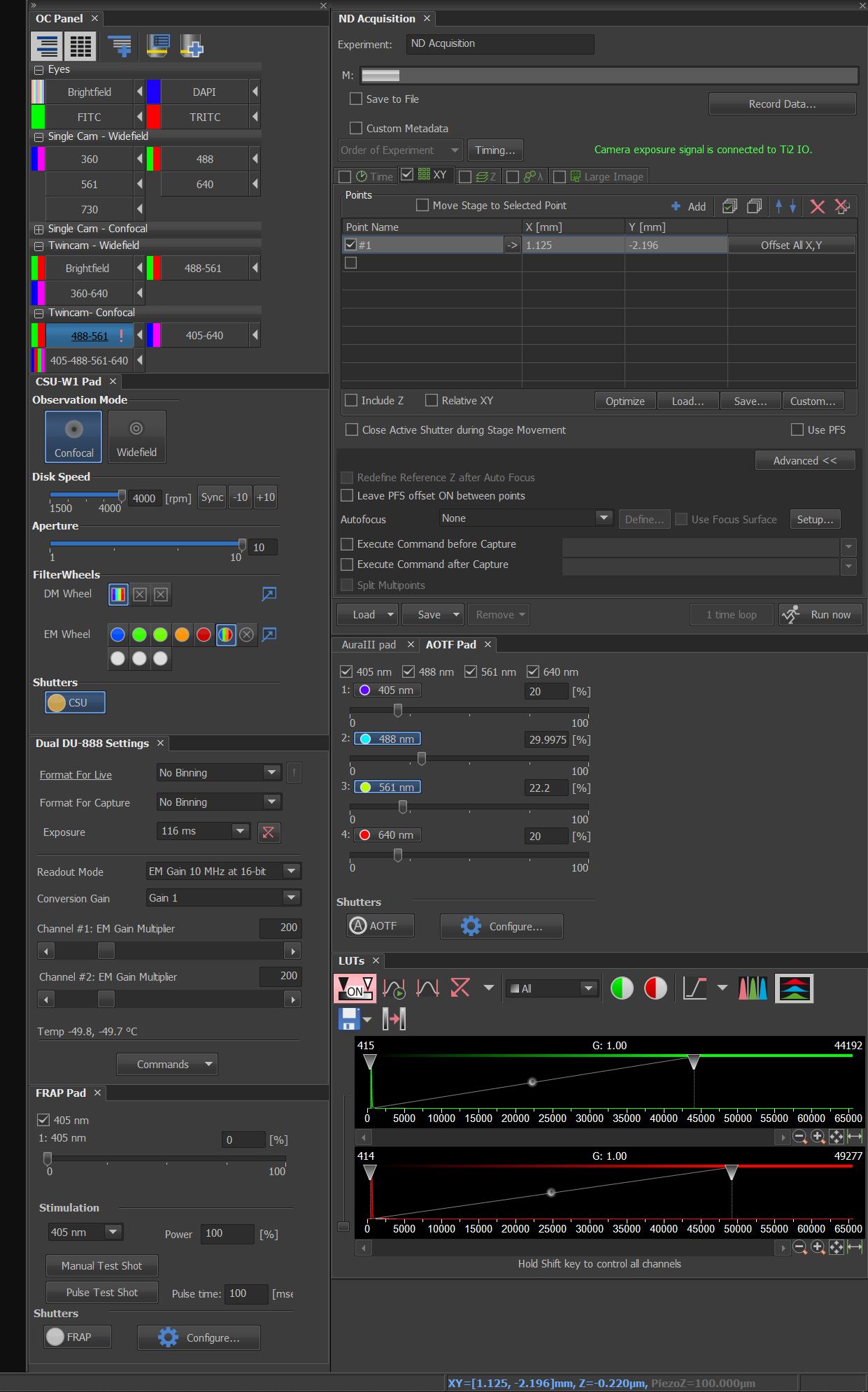Click the reset exposure icon beside 116 ms

coord(269,832)
